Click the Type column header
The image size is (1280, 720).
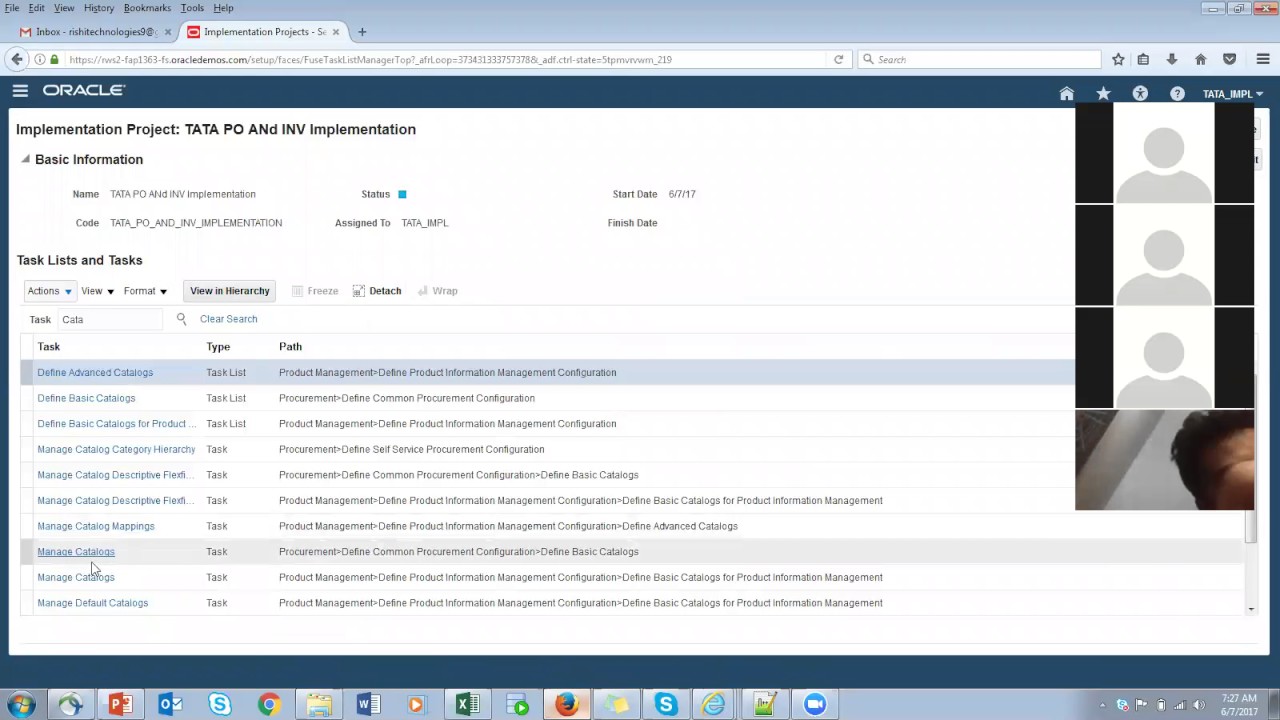pos(218,347)
